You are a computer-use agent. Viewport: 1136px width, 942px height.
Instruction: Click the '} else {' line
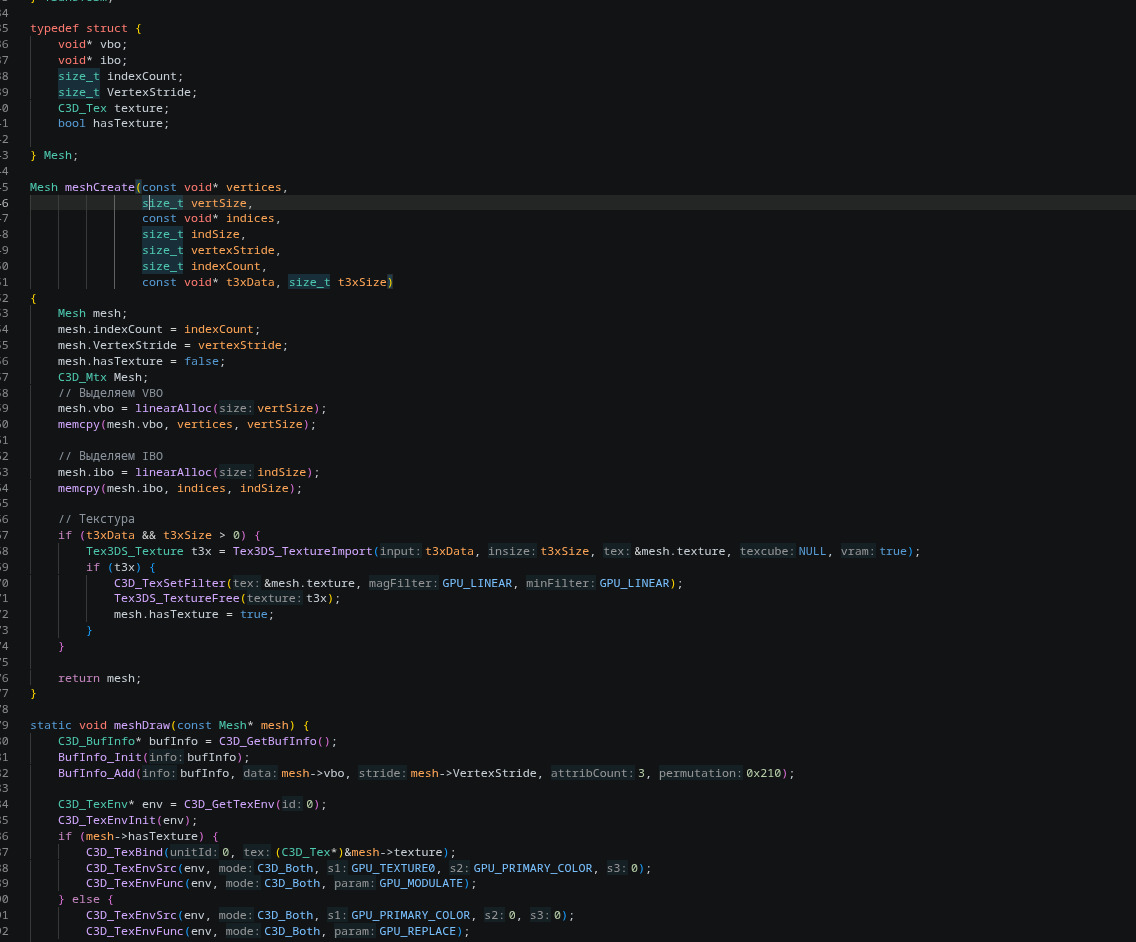85,899
